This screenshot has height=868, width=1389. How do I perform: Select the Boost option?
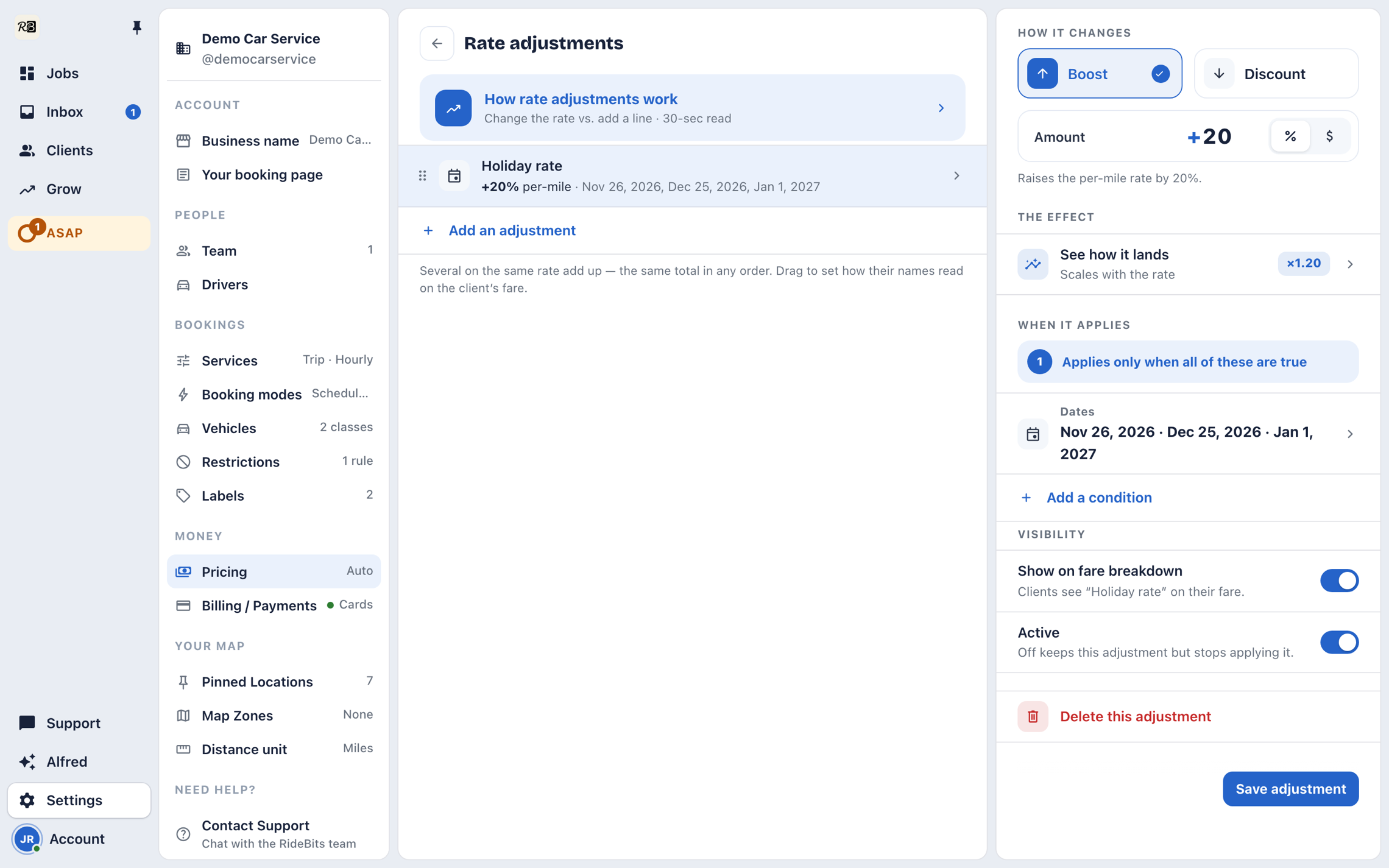(x=1100, y=74)
